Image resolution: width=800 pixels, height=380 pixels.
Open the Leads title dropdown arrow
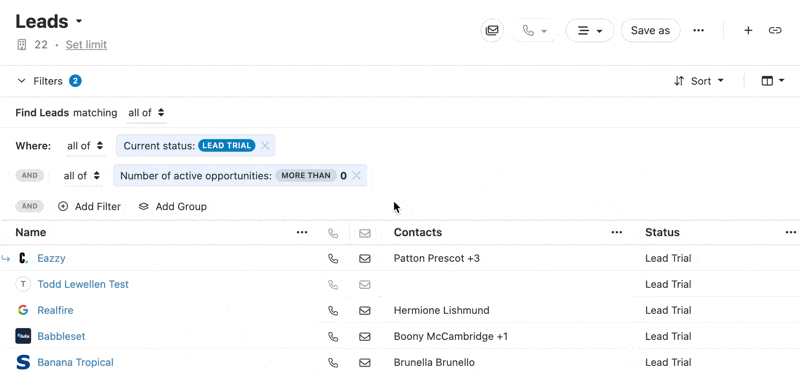(79, 22)
